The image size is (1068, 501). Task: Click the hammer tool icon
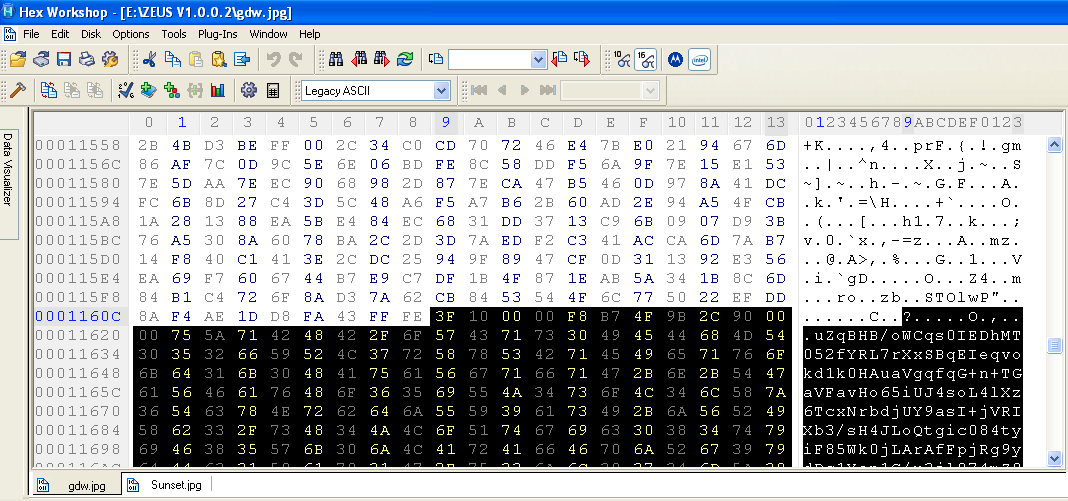click(x=18, y=90)
